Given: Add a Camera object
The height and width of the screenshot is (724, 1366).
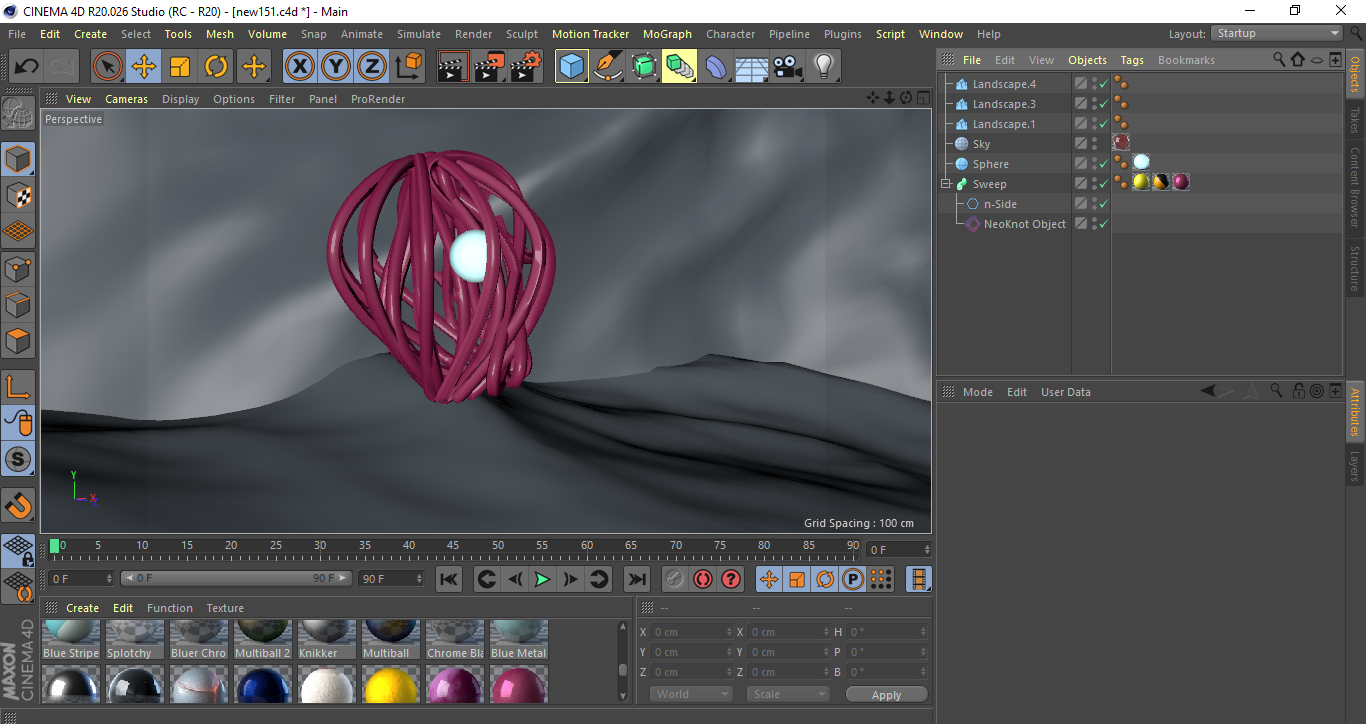Looking at the screenshot, I should [788, 67].
